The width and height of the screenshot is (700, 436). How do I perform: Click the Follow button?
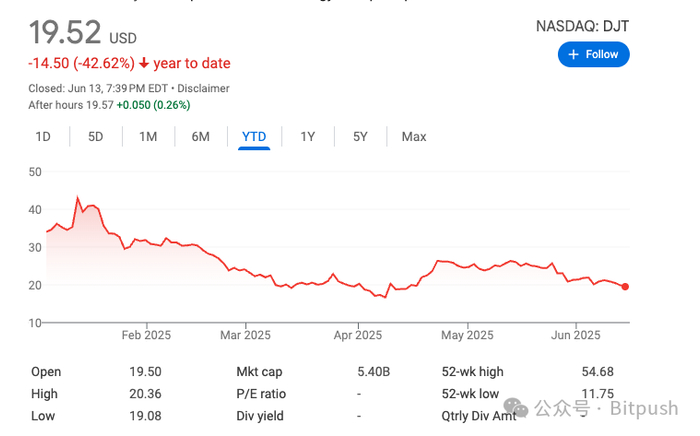593,54
